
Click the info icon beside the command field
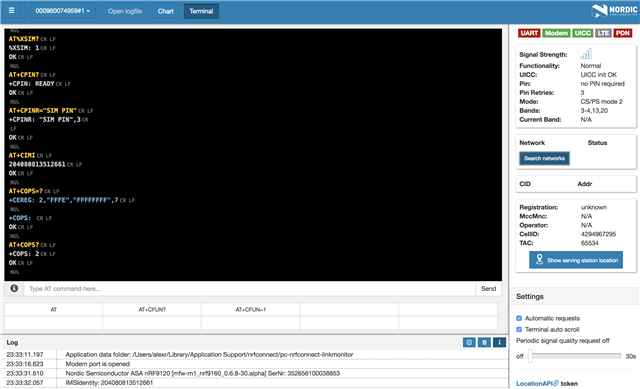point(14,288)
